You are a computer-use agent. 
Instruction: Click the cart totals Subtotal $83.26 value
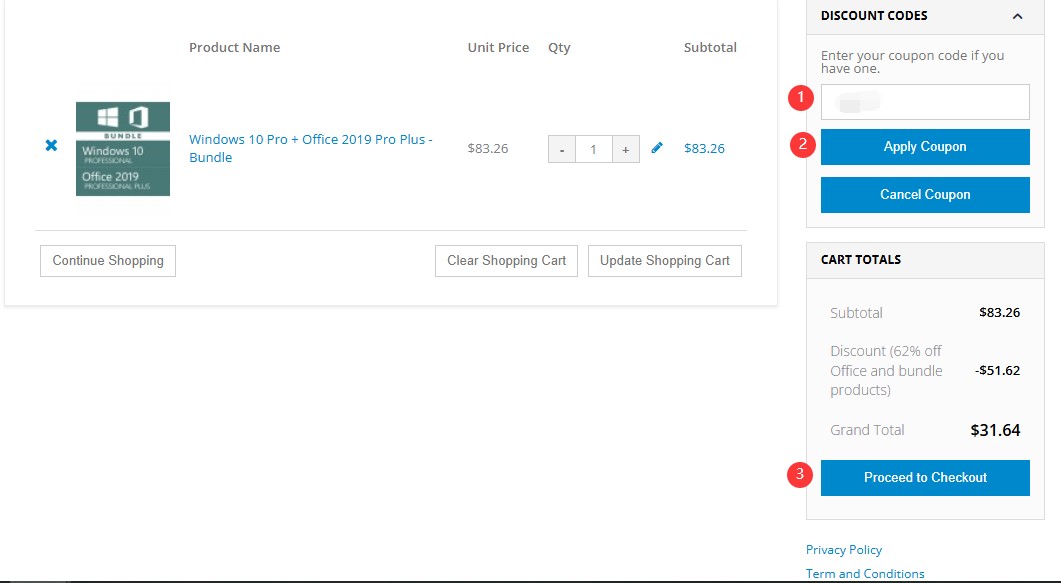999,312
